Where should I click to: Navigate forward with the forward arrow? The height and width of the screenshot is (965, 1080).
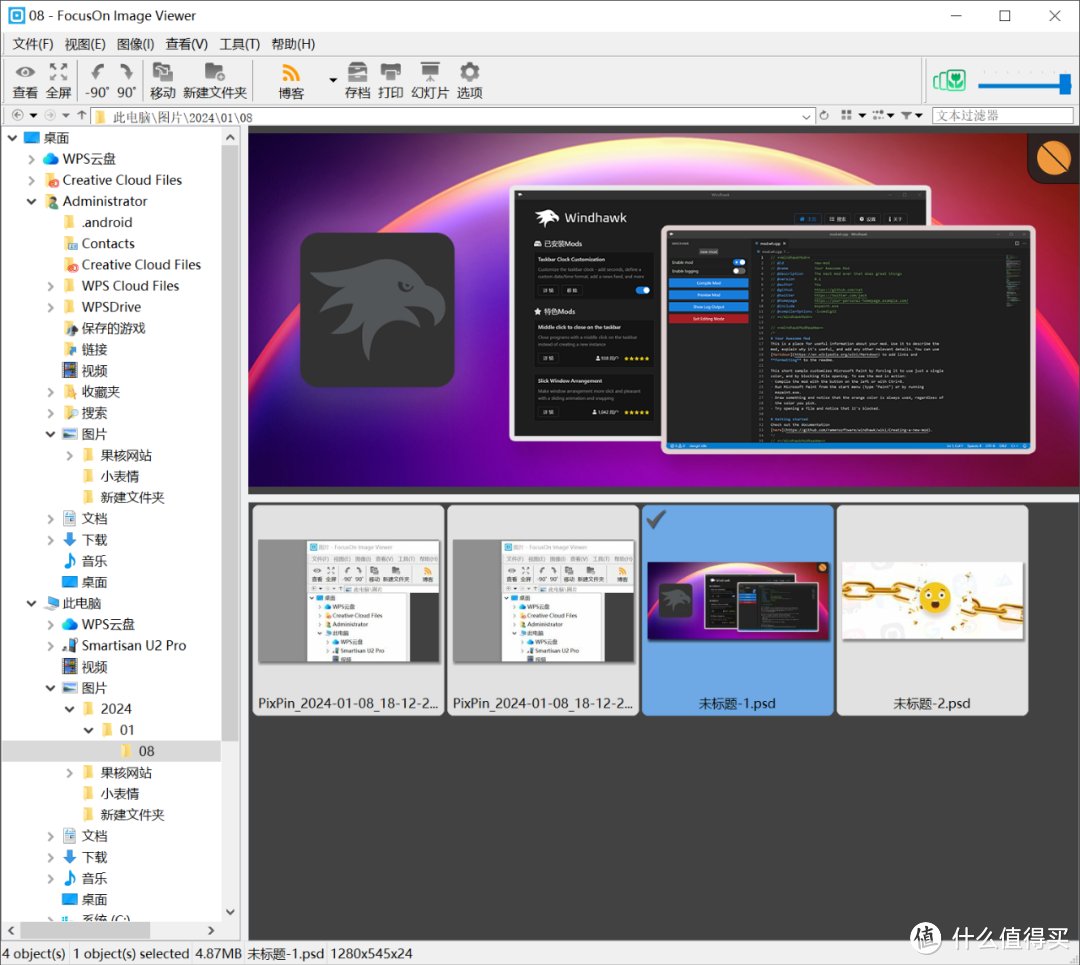pos(50,115)
